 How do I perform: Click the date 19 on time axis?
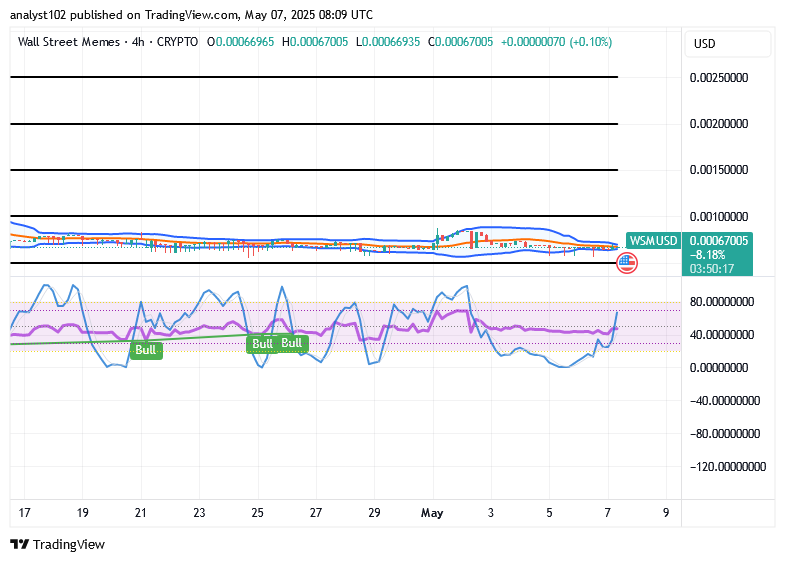[x=83, y=513]
